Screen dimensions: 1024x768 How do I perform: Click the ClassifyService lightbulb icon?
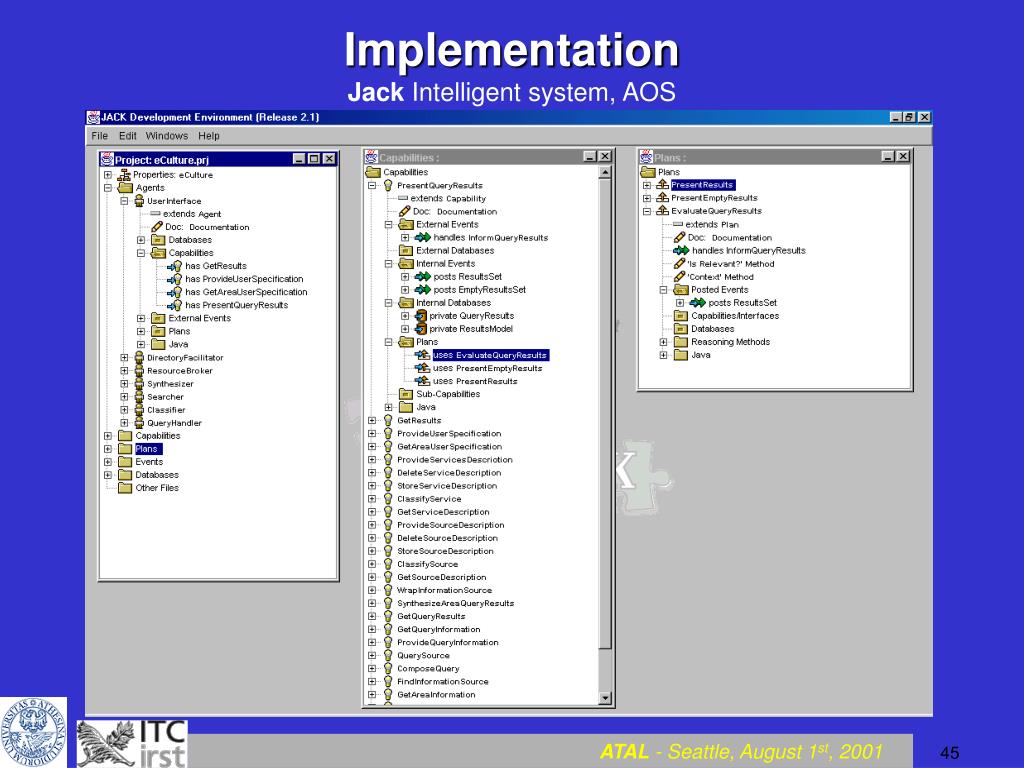388,499
